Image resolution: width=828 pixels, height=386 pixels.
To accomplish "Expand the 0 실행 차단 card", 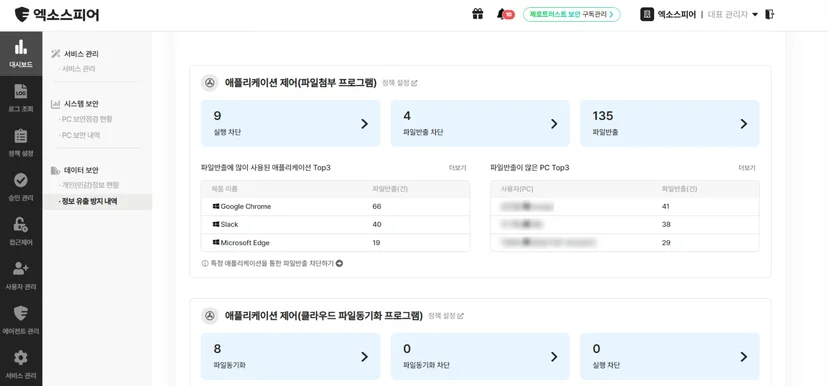I will (x=670, y=356).
